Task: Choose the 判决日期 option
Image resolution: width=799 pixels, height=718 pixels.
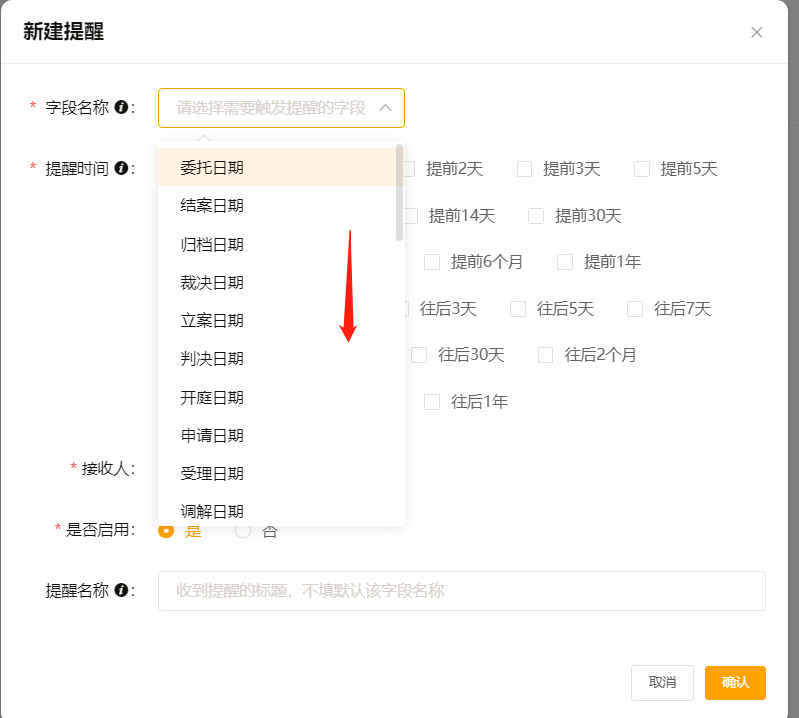Action: coord(212,358)
